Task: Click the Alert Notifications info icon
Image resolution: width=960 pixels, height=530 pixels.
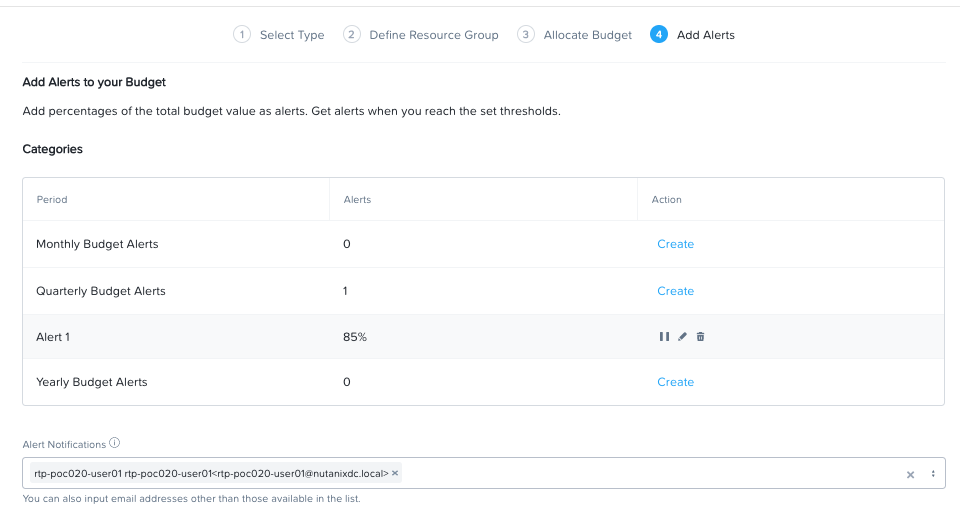Action: (x=114, y=443)
